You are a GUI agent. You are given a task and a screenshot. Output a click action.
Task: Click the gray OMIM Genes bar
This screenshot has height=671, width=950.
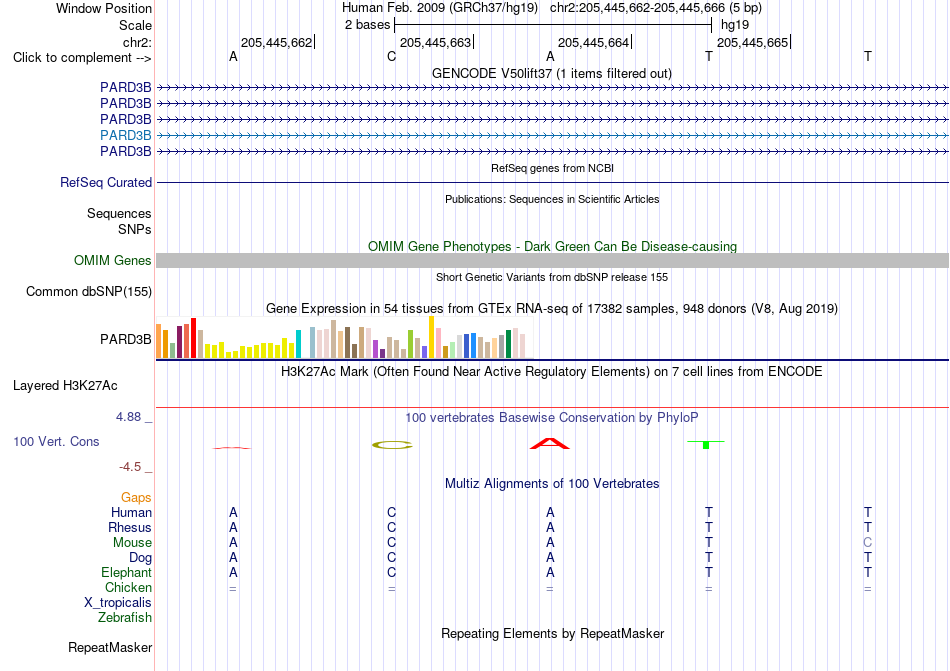(552, 260)
